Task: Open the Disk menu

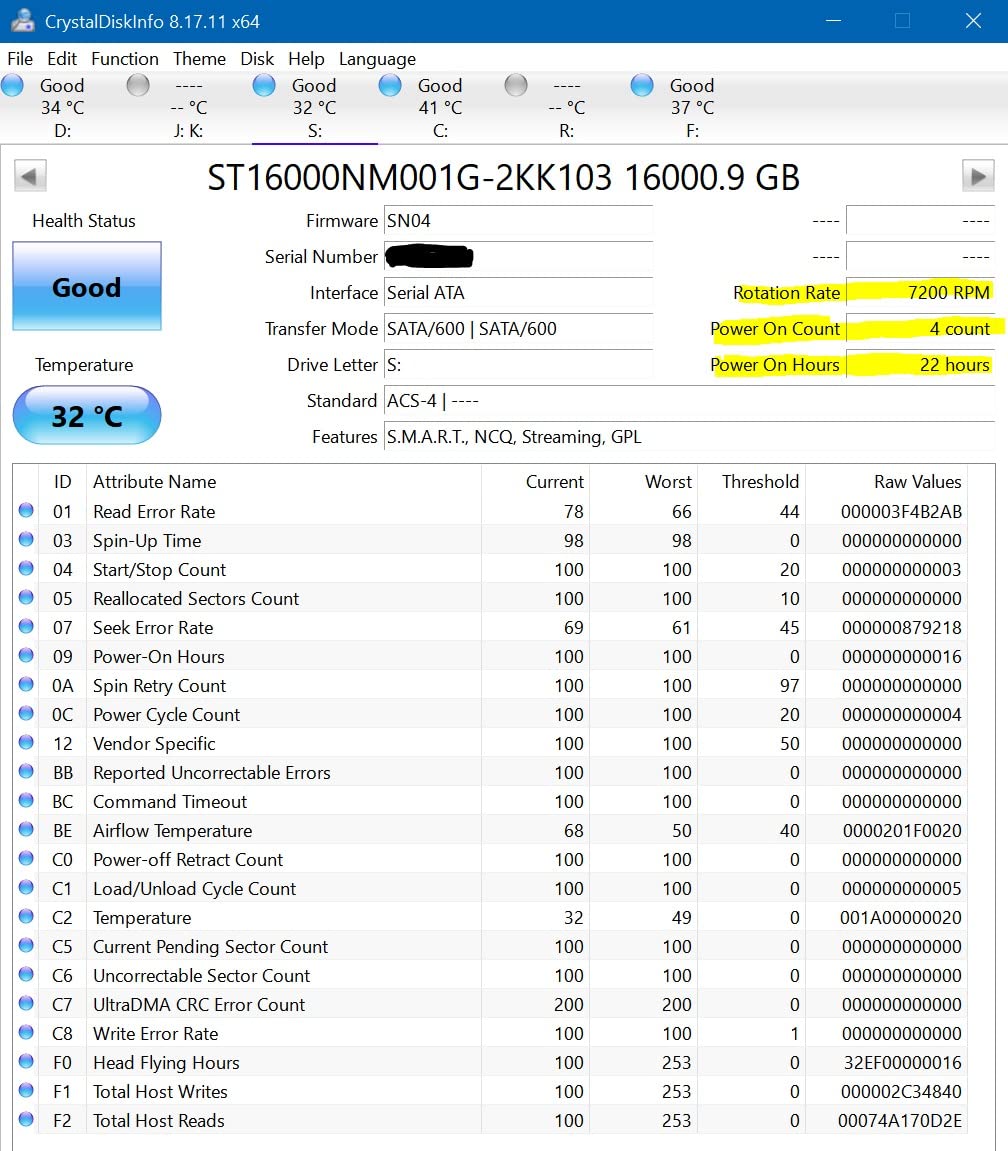Action: tap(257, 59)
